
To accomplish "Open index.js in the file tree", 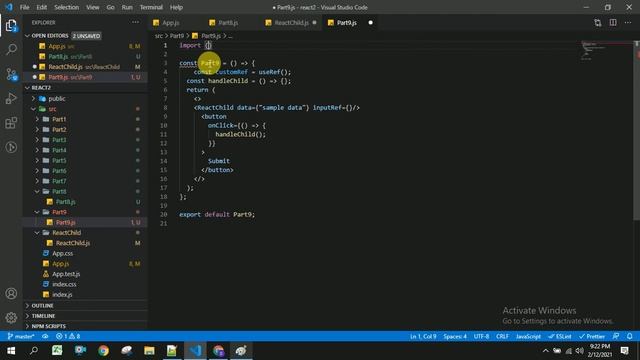I will 62,294.
